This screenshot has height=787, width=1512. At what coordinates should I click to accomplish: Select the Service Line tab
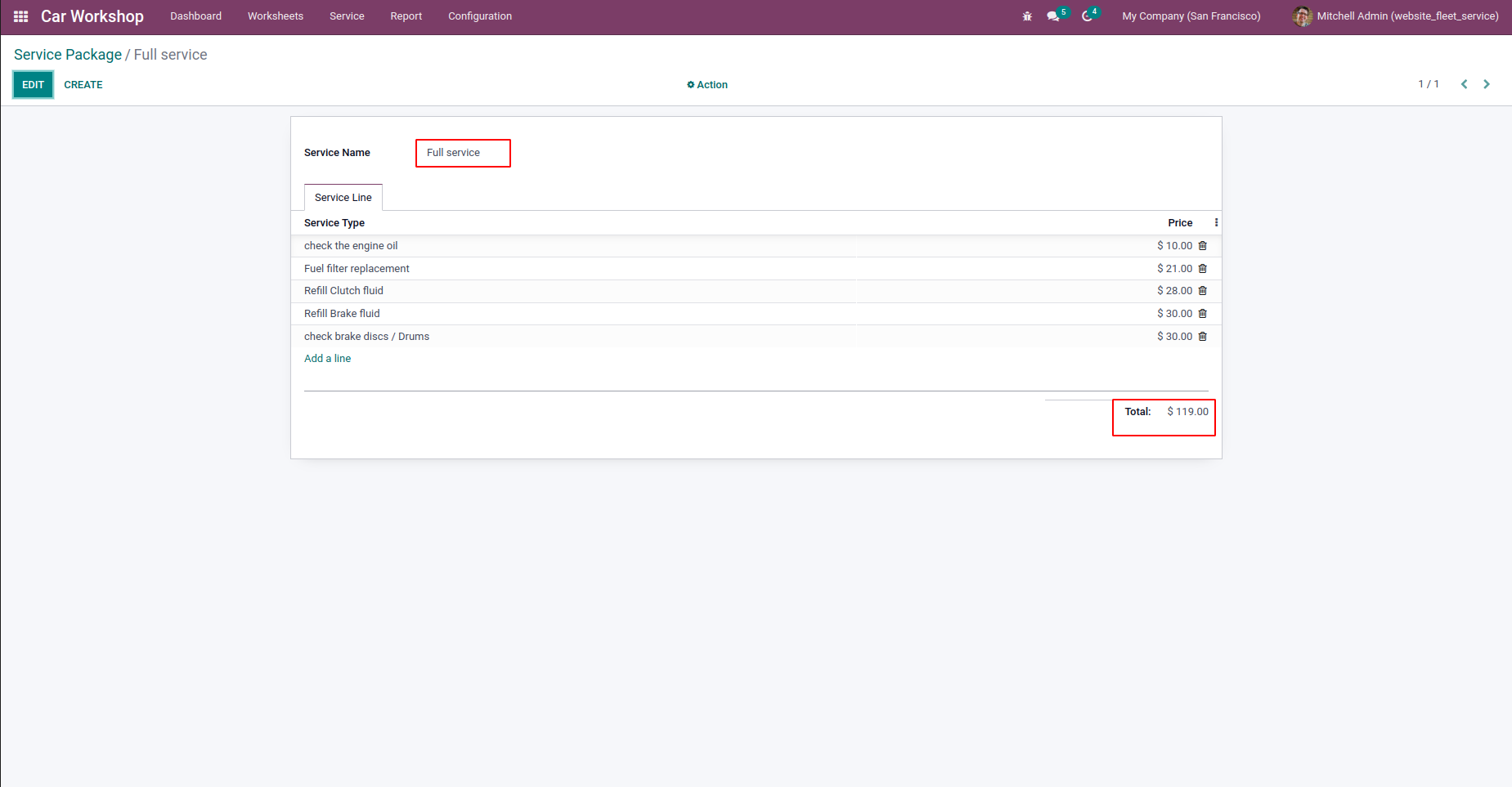pos(343,198)
